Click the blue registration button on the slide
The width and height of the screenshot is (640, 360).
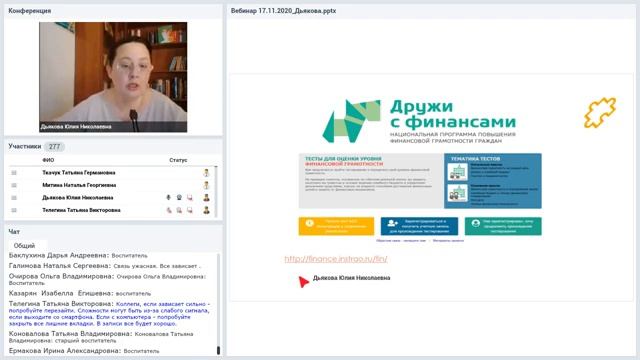420,226
